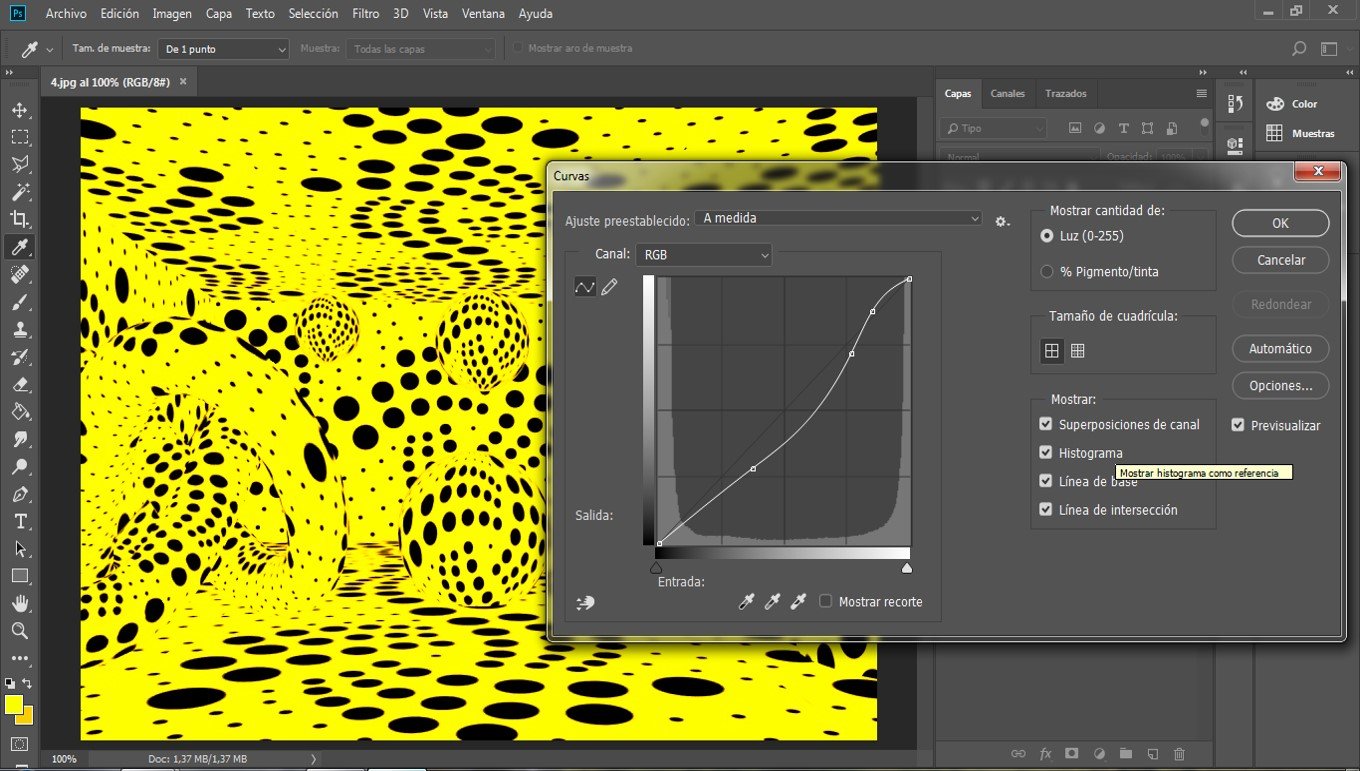
Task: Open the preset options gear menu
Action: (x=1002, y=221)
